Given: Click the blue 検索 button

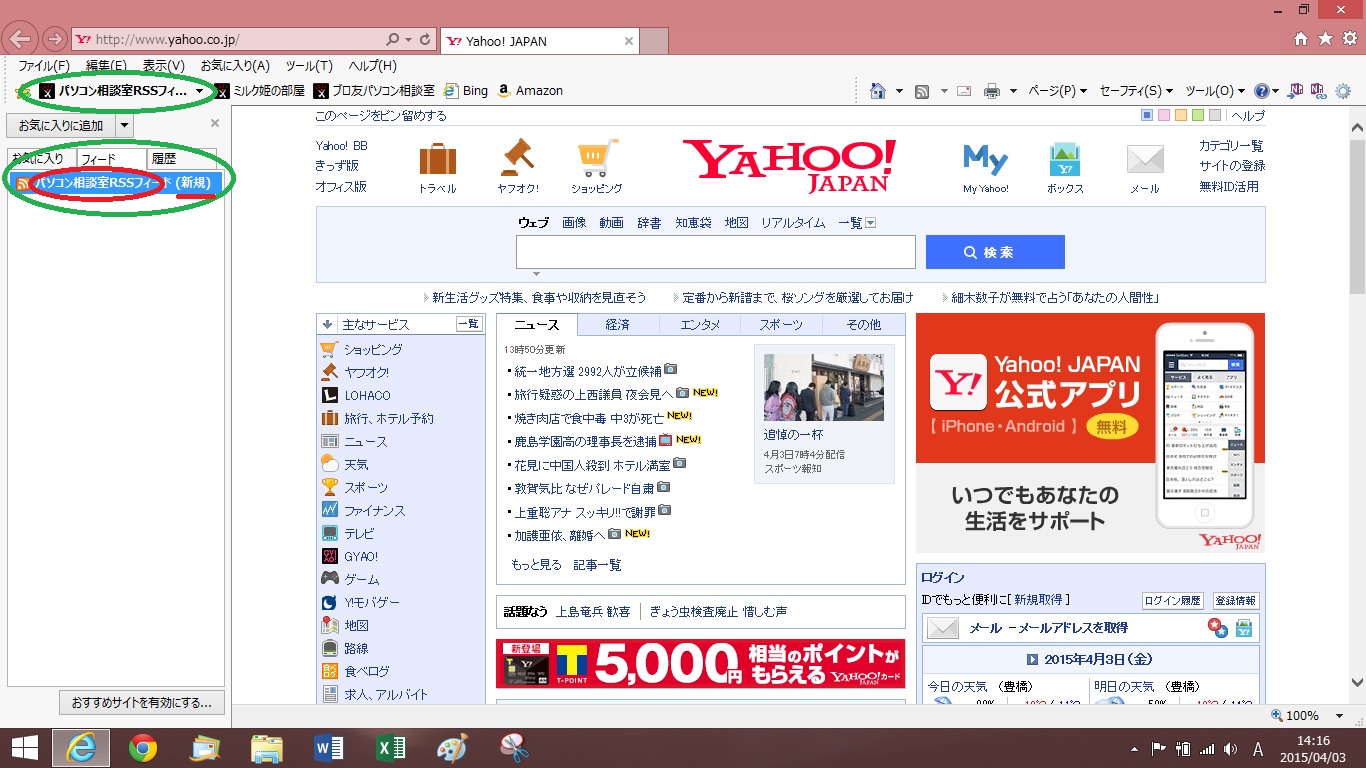Looking at the screenshot, I should 995,252.
